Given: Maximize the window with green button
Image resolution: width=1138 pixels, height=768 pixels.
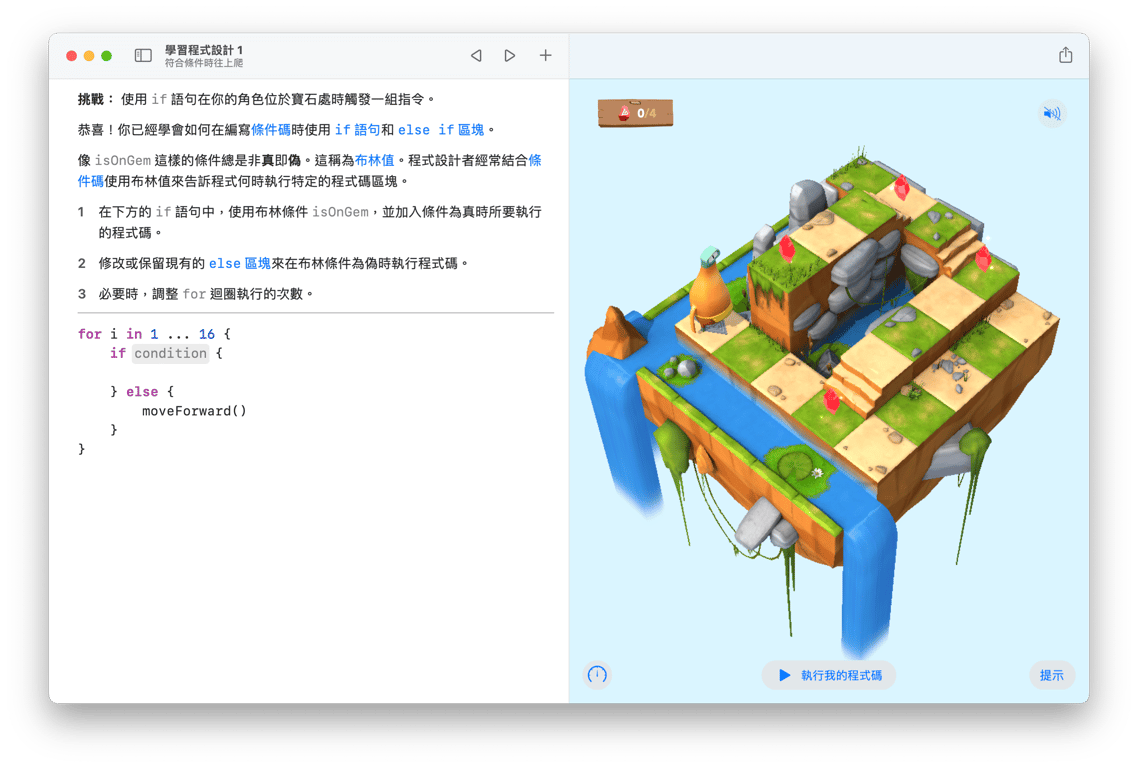Looking at the screenshot, I should point(107,56).
